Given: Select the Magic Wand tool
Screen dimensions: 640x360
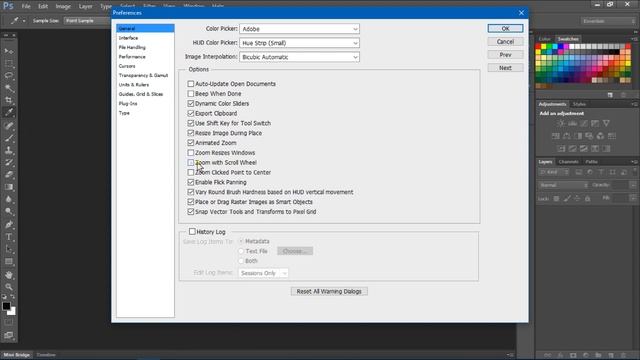Looking at the screenshot, I should (9, 88).
